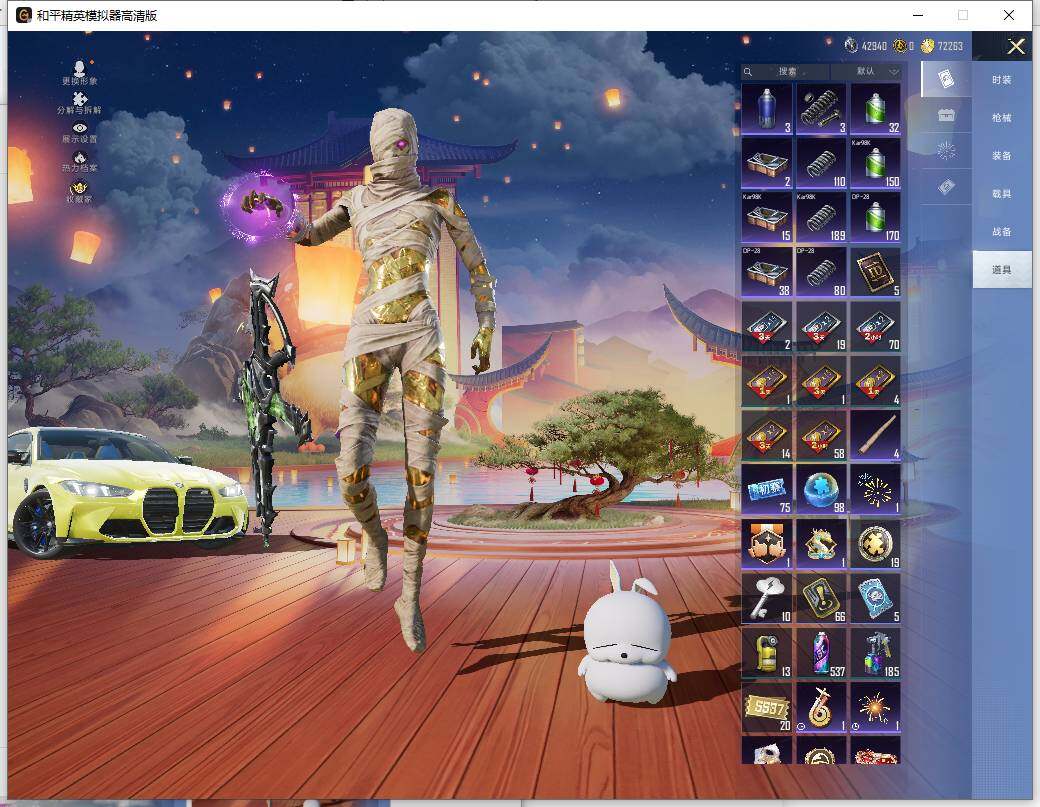
Task: Select the colorful spray can with count 537
Action: pyautogui.click(x=821, y=652)
